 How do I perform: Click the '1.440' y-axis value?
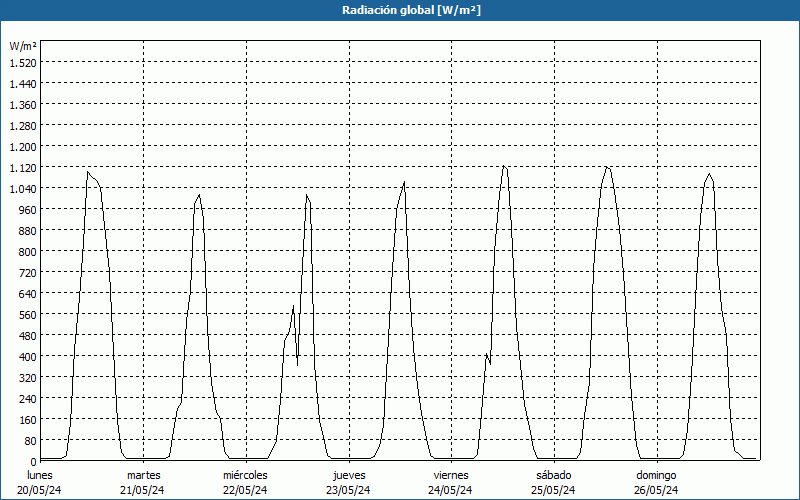coord(23,84)
